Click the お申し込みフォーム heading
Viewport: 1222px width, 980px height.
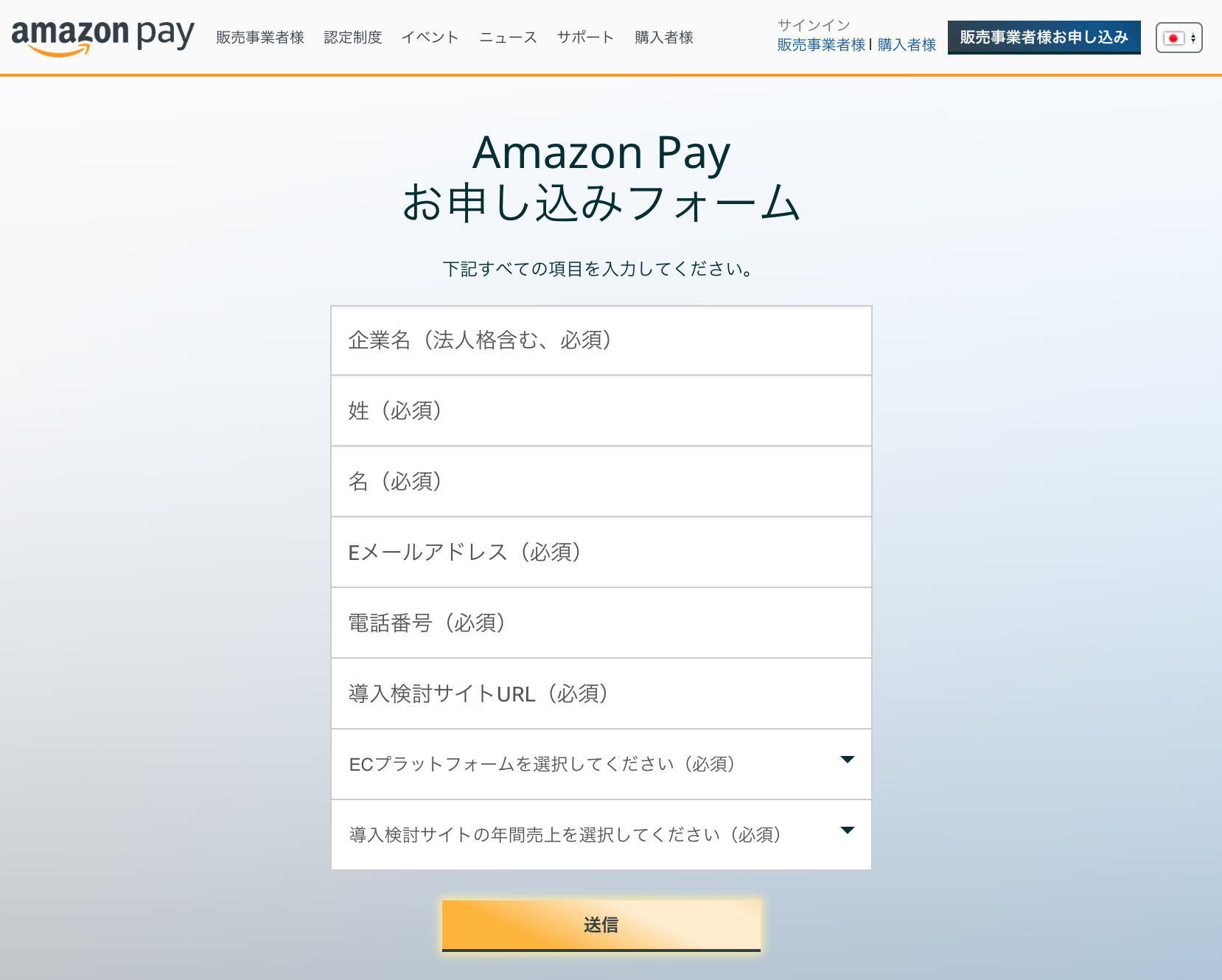point(601,203)
